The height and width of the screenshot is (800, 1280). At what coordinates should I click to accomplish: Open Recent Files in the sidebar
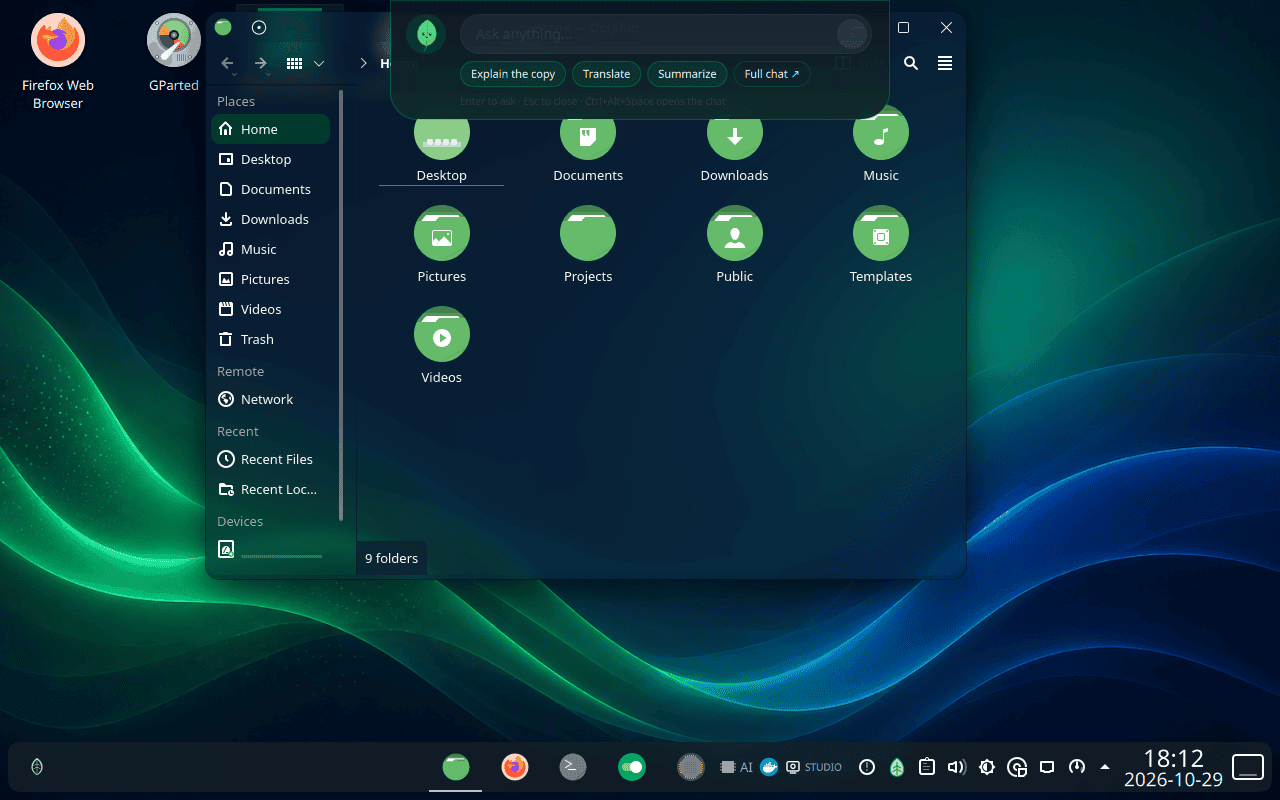(271, 459)
